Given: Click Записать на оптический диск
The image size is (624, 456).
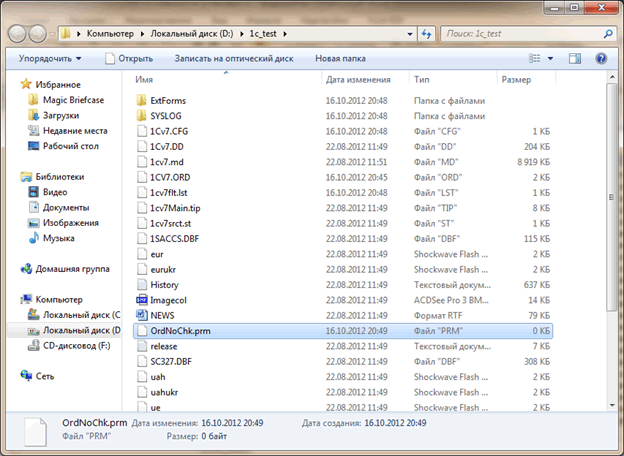Looking at the screenshot, I should click(x=234, y=58).
